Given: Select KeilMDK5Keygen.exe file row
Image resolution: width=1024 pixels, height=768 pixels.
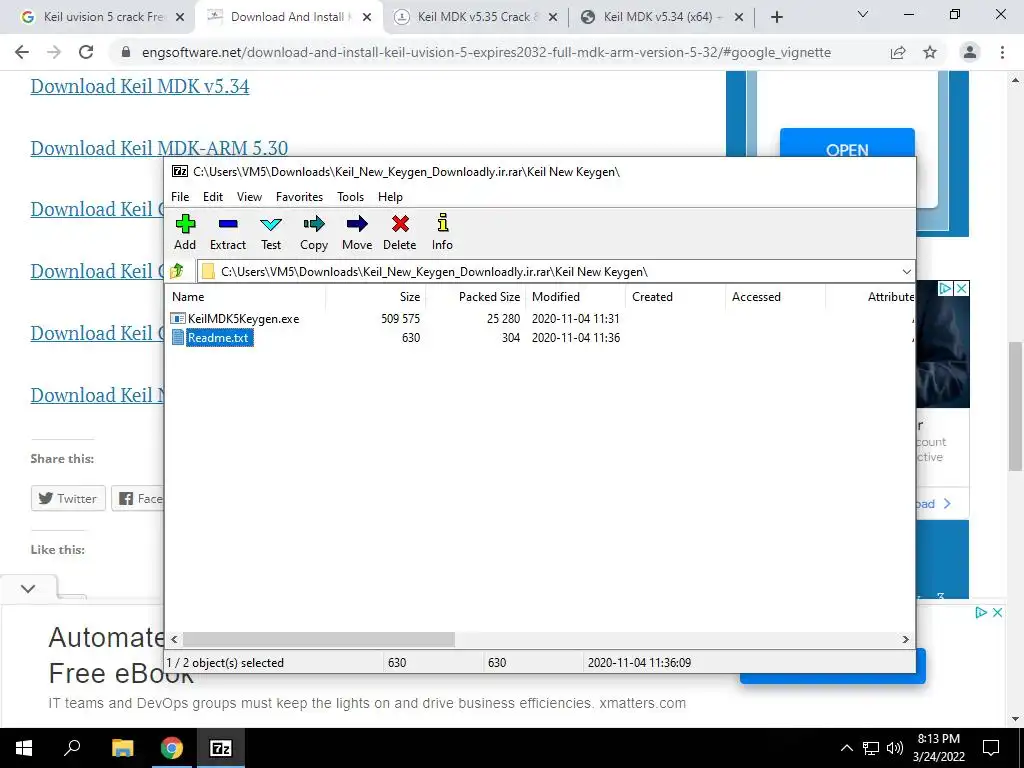Looking at the screenshot, I should tap(539, 319).
